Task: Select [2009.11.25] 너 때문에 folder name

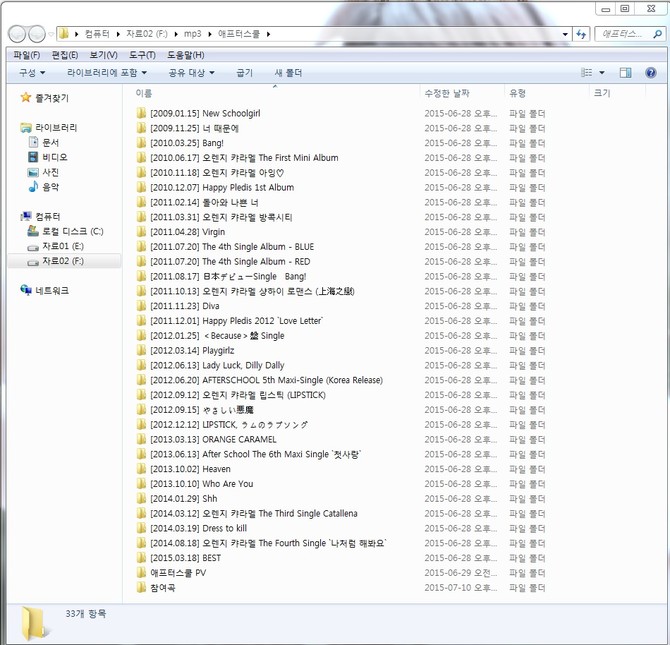Action: (194, 128)
